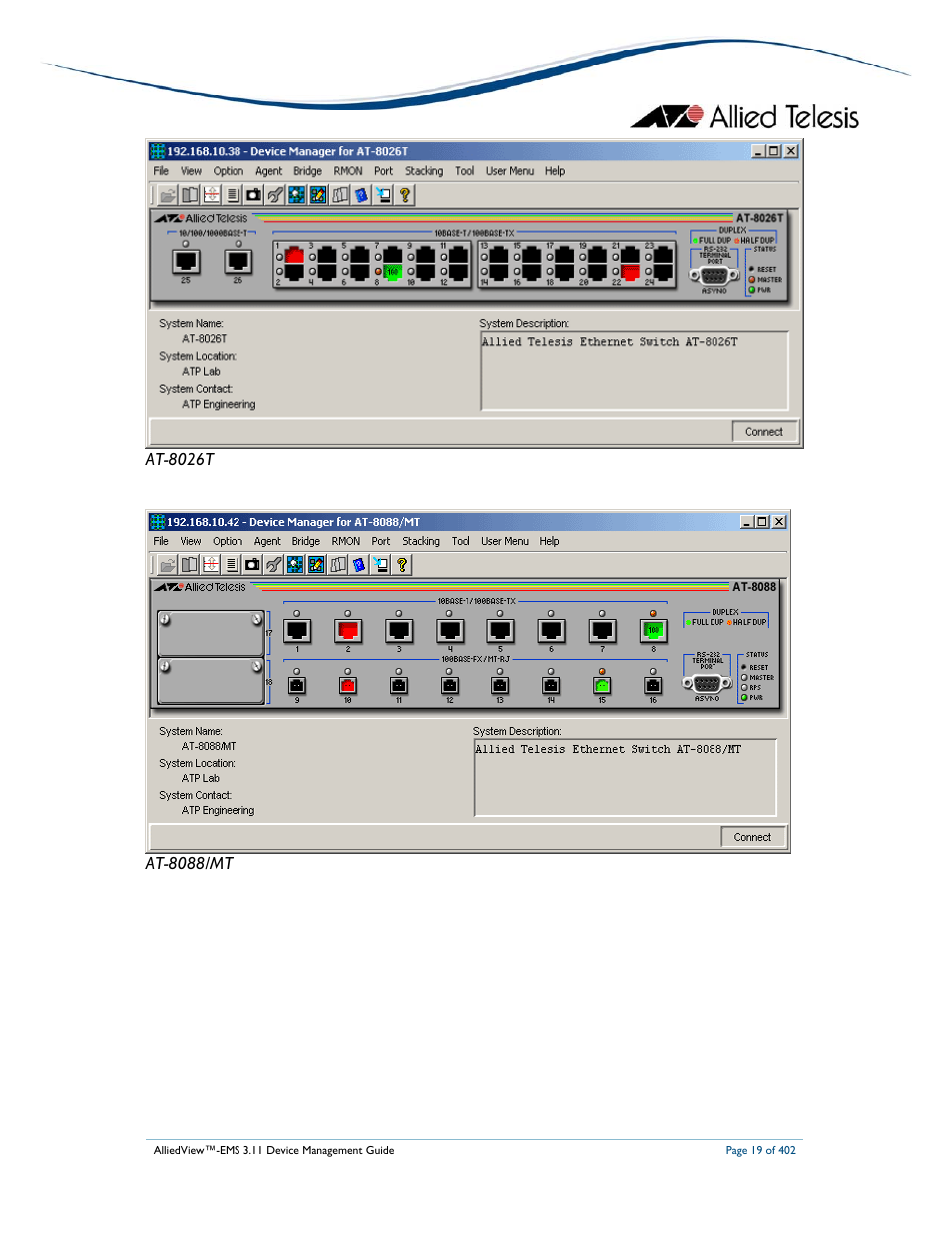Click monitor terminal icon in AT-8026T toolbar

coord(383,195)
